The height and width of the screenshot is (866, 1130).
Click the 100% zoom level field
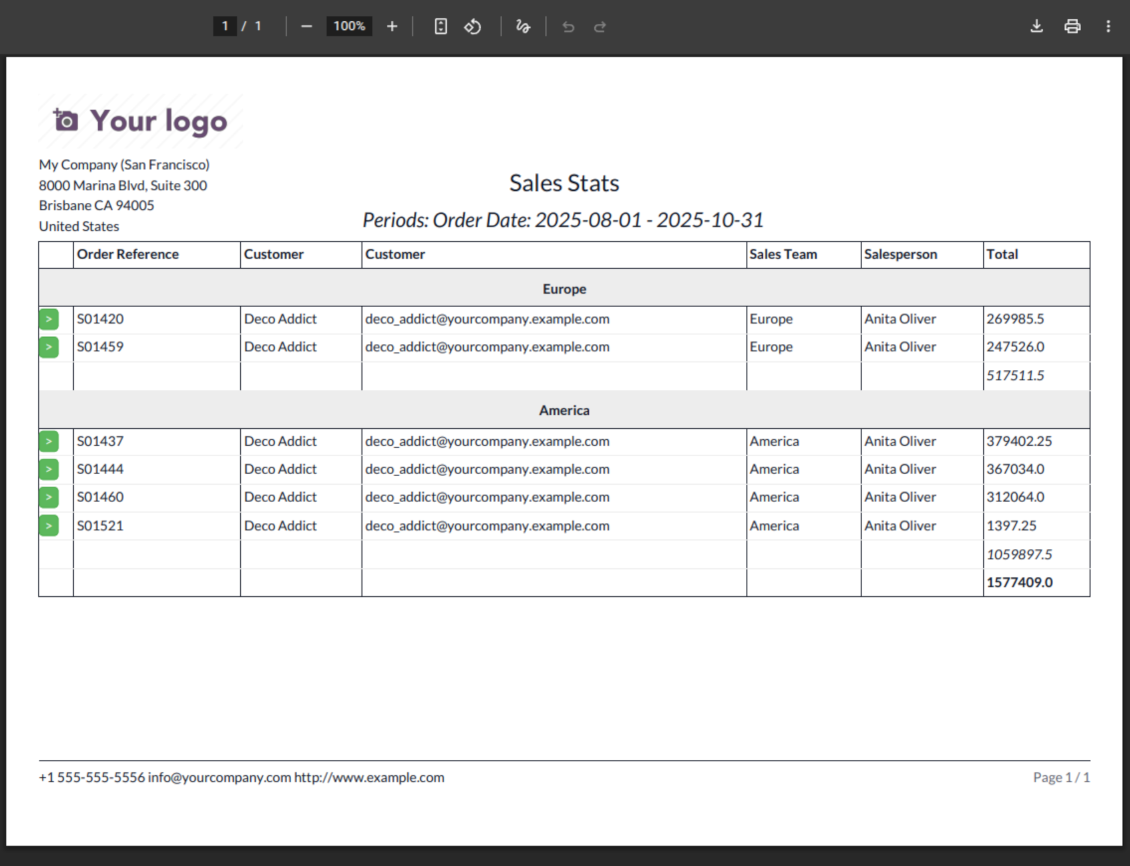[349, 26]
